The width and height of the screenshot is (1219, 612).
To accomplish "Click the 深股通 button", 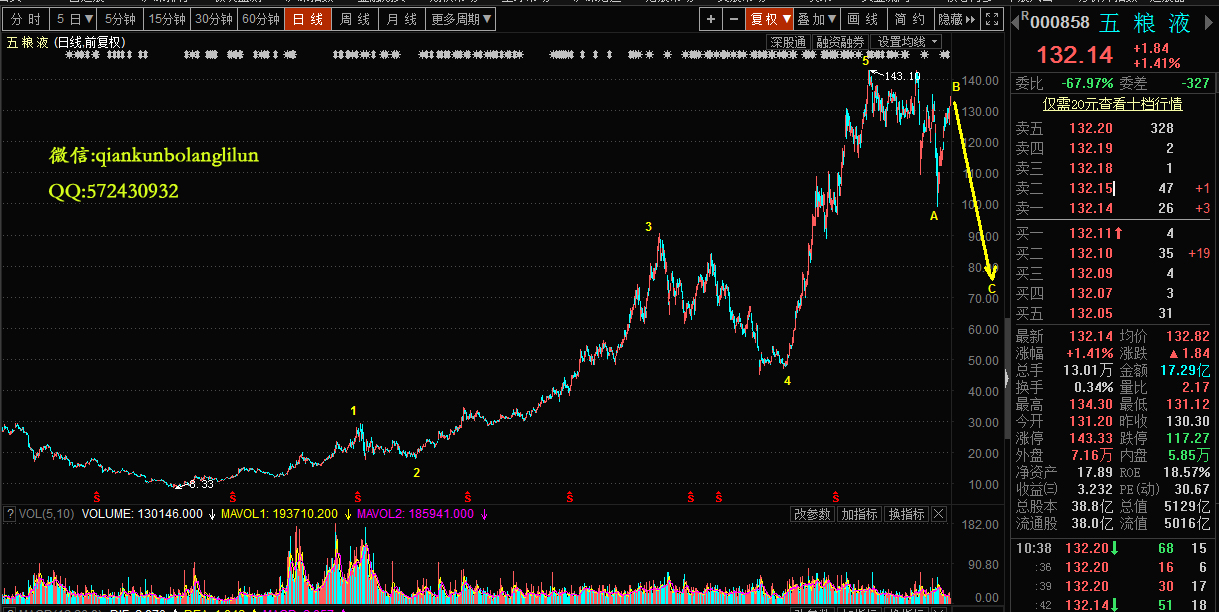I will tap(788, 41).
